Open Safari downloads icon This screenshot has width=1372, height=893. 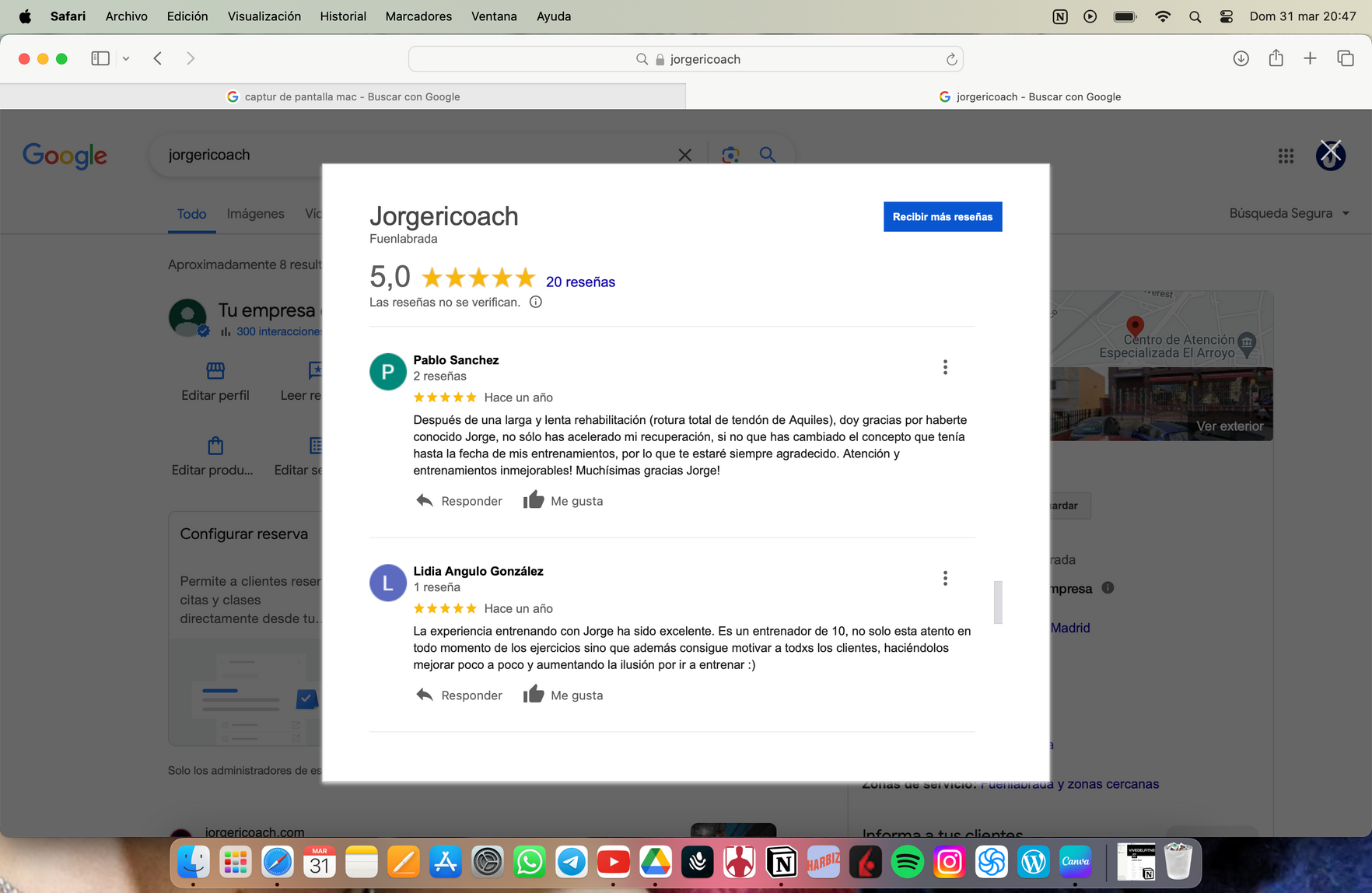tap(1241, 58)
